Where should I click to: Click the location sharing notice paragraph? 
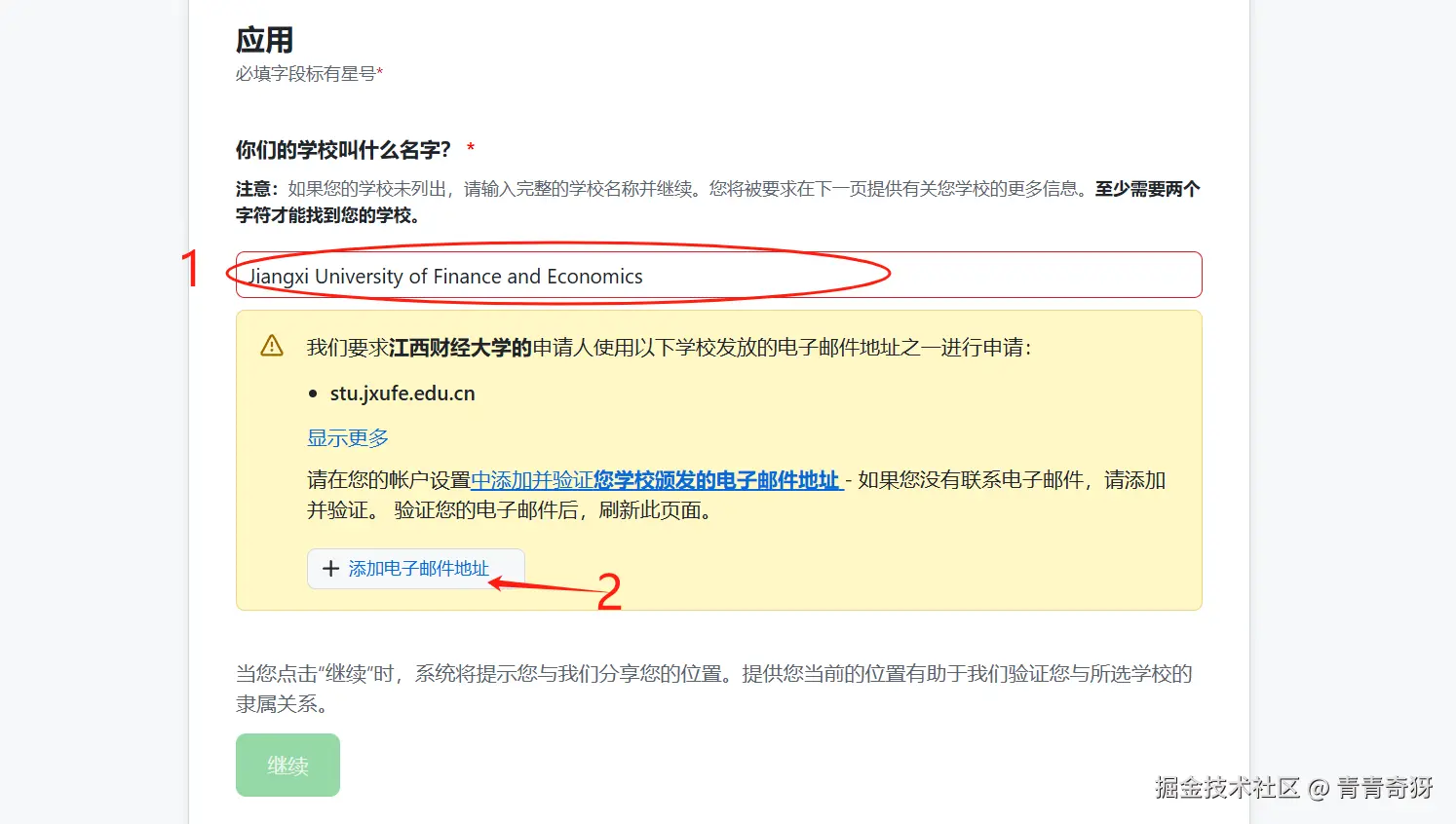click(x=714, y=689)
